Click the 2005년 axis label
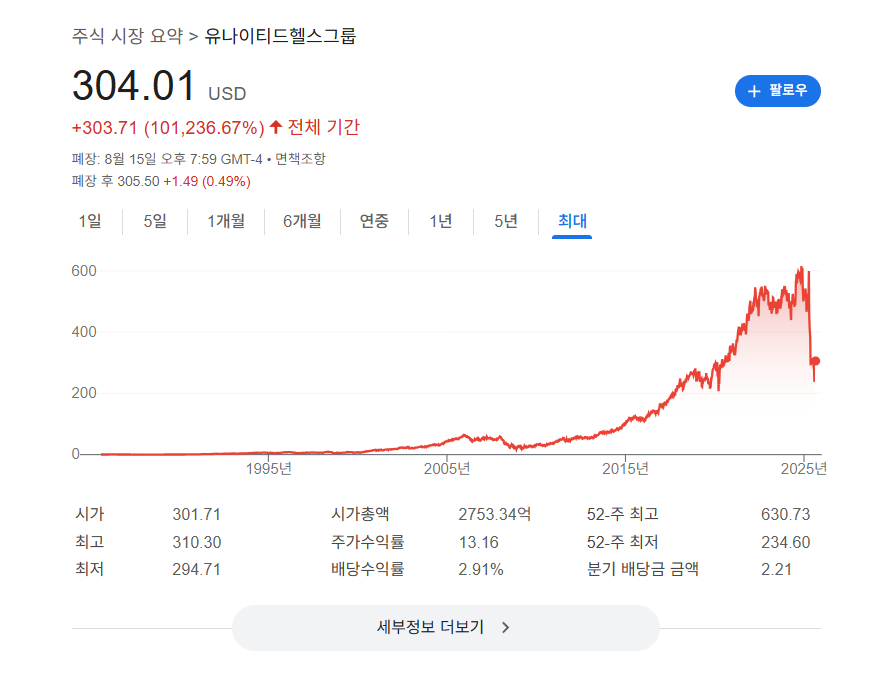Image resolution: width=876 pixels, height=686 pixels. pyautogui.click(x=446, y=468)
